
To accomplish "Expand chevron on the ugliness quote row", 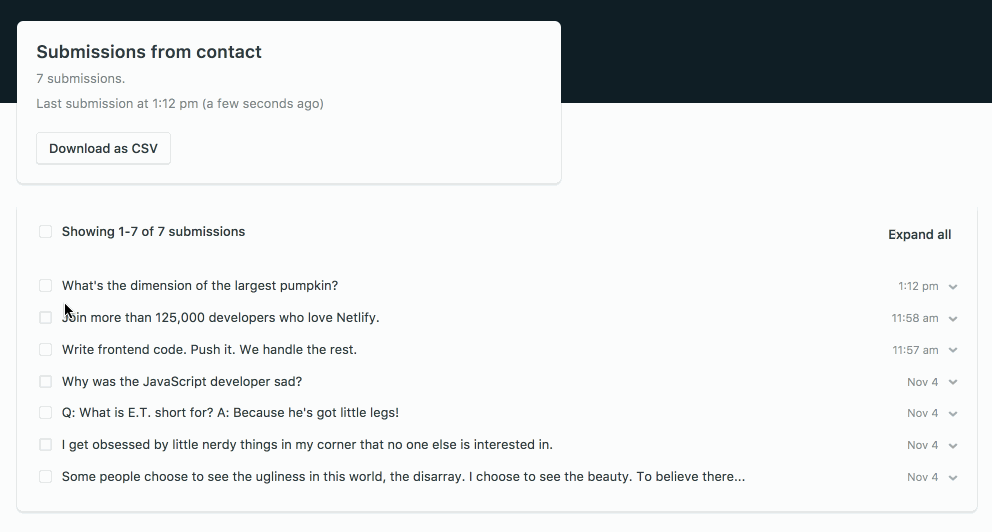I will pyautogui.click(x=953, y=478).
